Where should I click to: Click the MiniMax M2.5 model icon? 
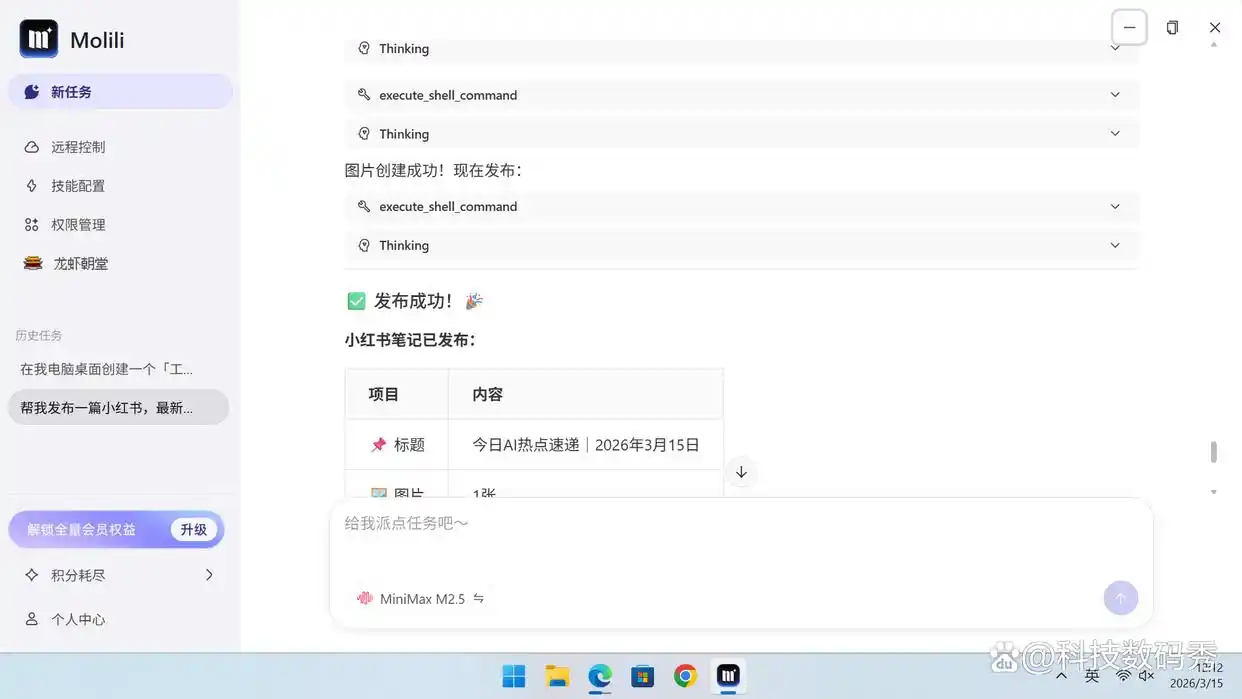(366, 598)
